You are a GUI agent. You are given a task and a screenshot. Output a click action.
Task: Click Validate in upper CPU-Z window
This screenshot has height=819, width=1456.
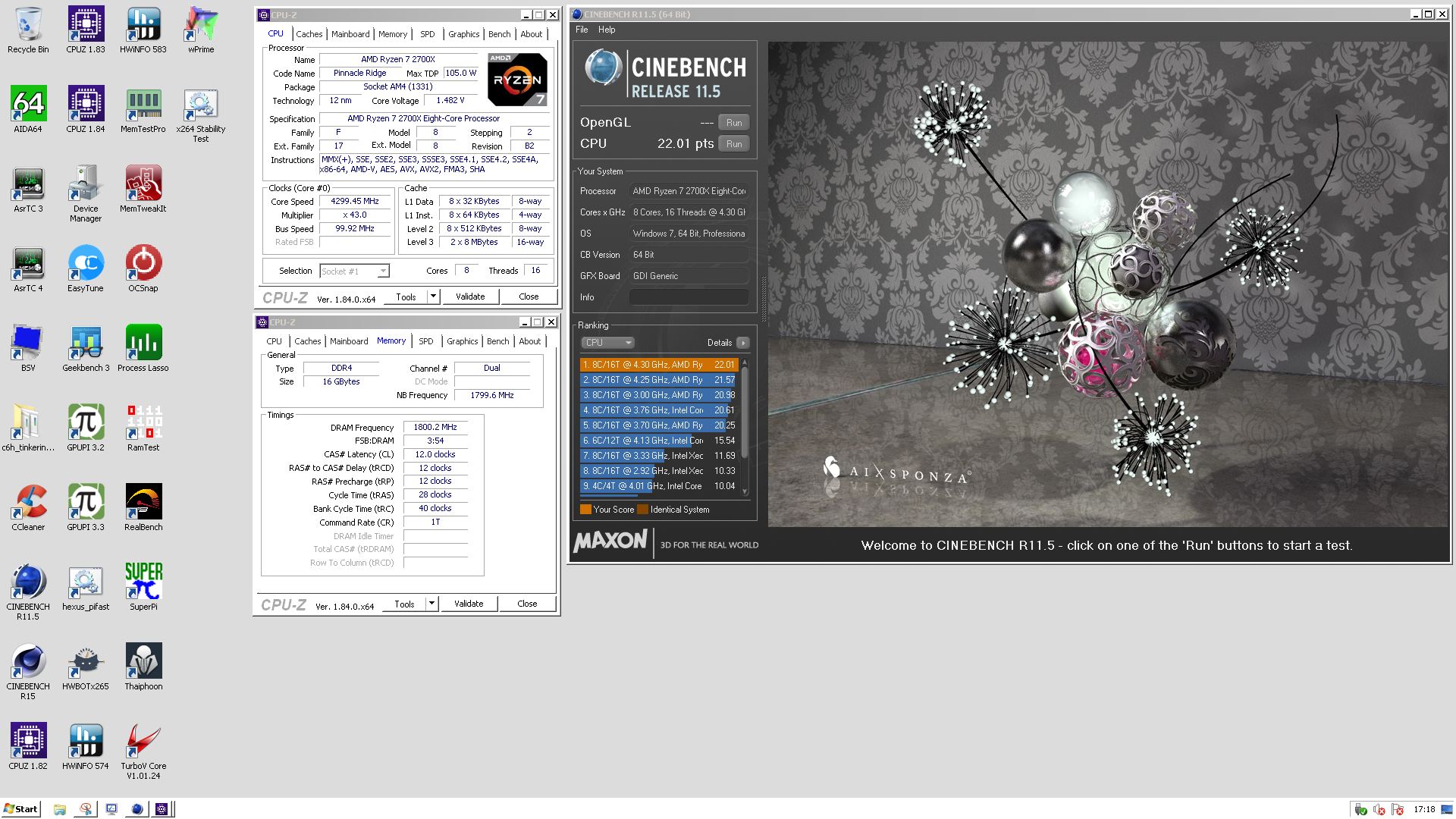coord(470,297)
